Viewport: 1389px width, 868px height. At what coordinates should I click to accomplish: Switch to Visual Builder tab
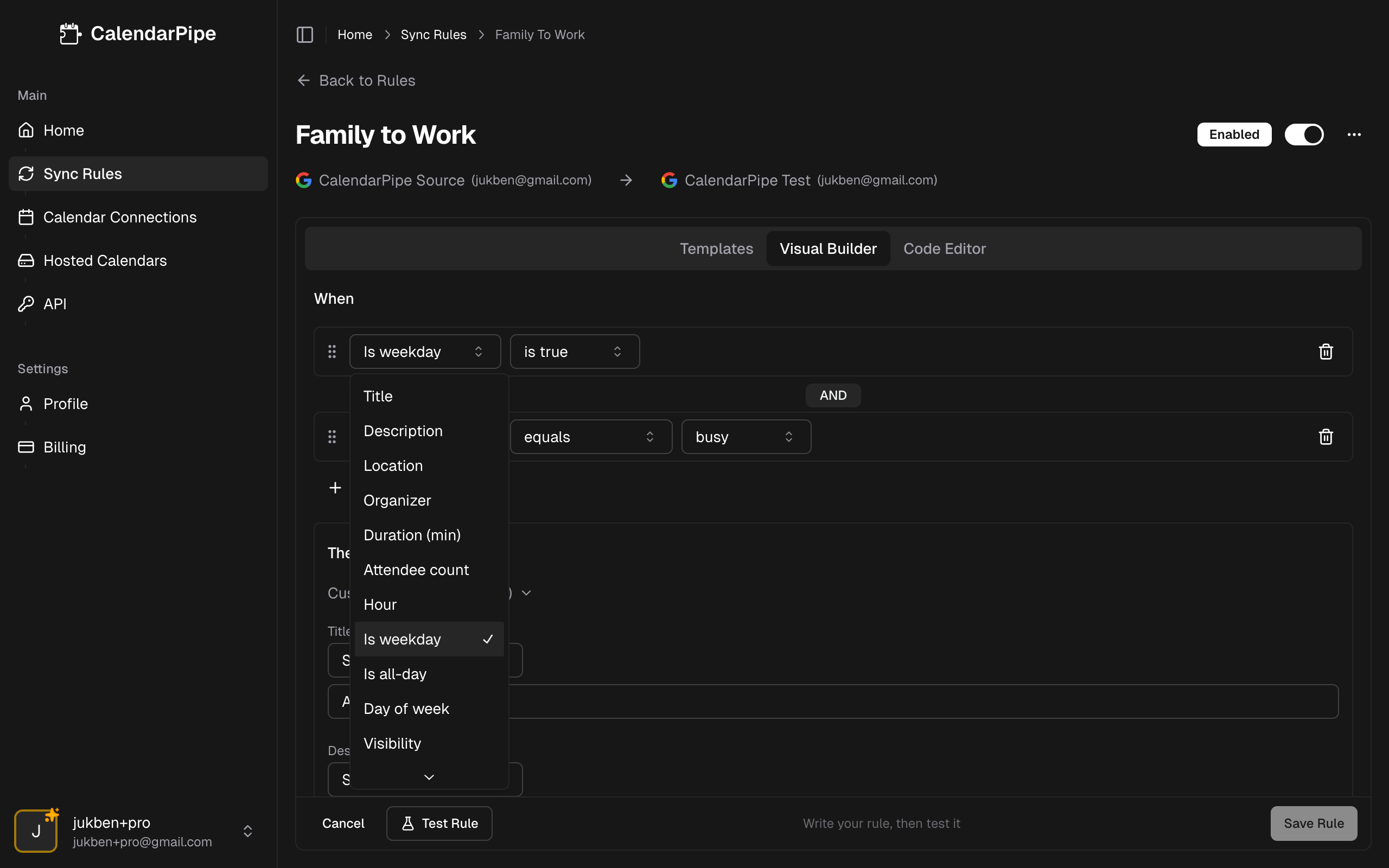pyautogui.click(x=827, y=248)
